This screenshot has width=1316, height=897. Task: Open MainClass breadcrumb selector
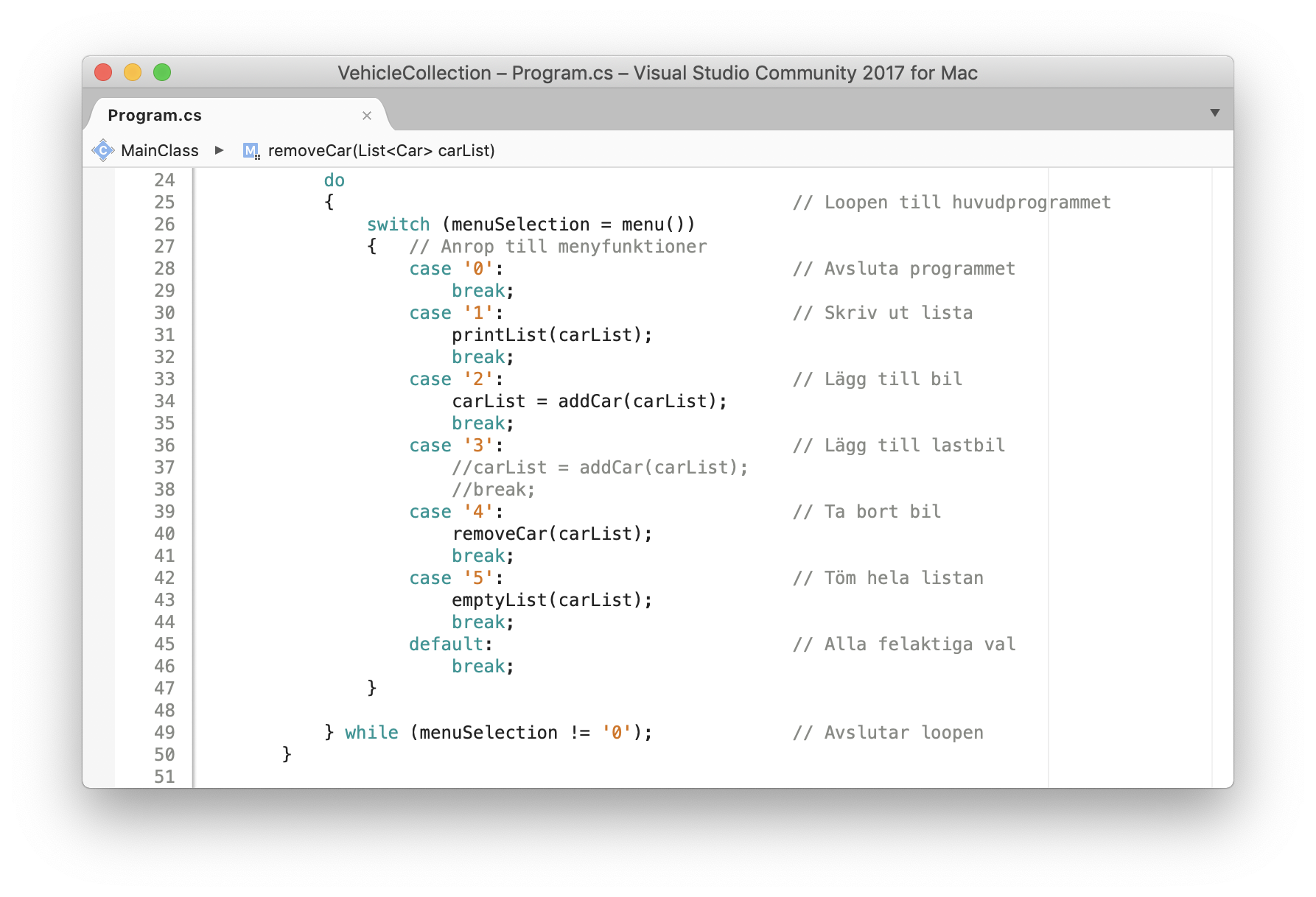[160, 150]
